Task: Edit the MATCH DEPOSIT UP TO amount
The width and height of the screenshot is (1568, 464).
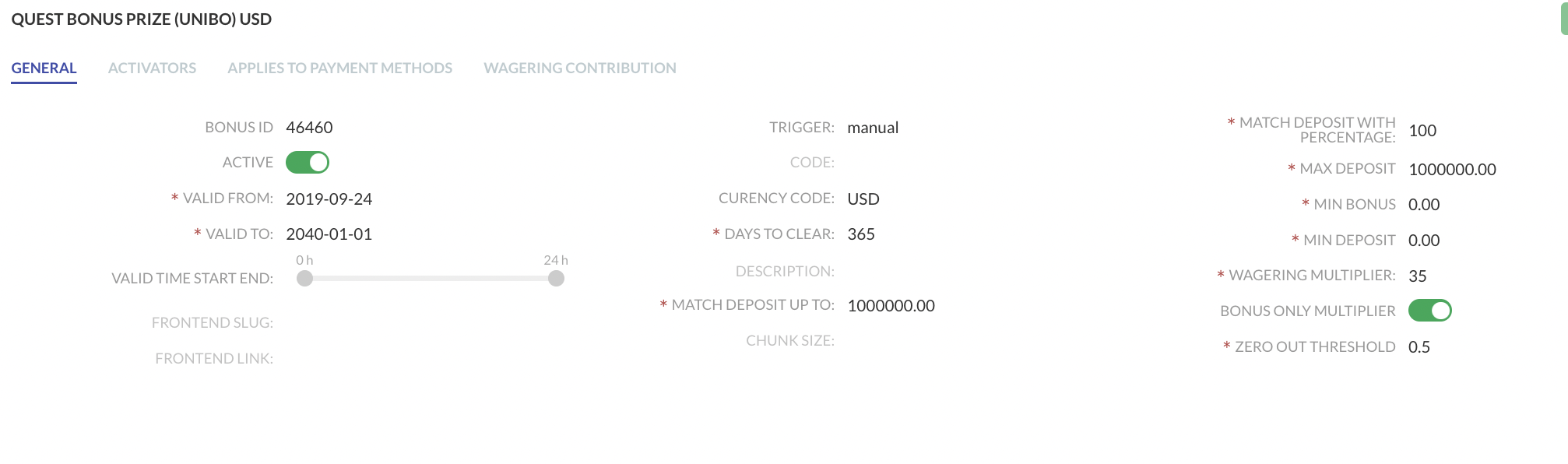Action: 891,305
